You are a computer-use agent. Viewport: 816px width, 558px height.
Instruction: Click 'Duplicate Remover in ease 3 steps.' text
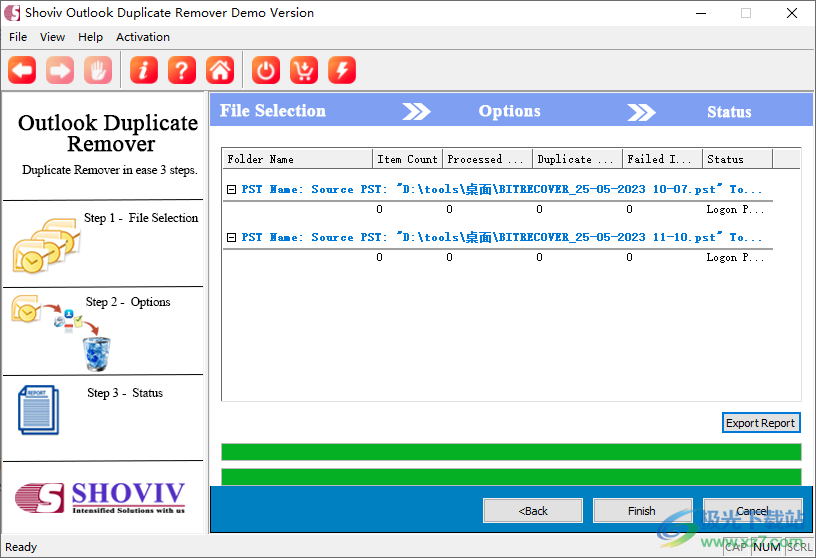coord(110,170)
